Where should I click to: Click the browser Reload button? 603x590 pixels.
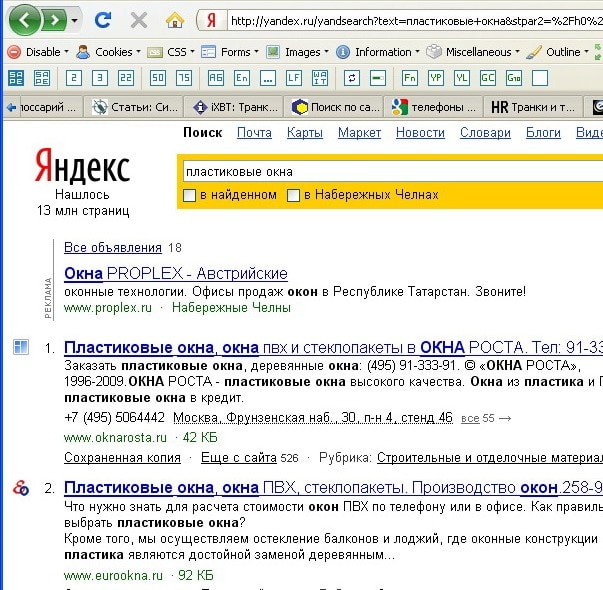tap(102, 19)
